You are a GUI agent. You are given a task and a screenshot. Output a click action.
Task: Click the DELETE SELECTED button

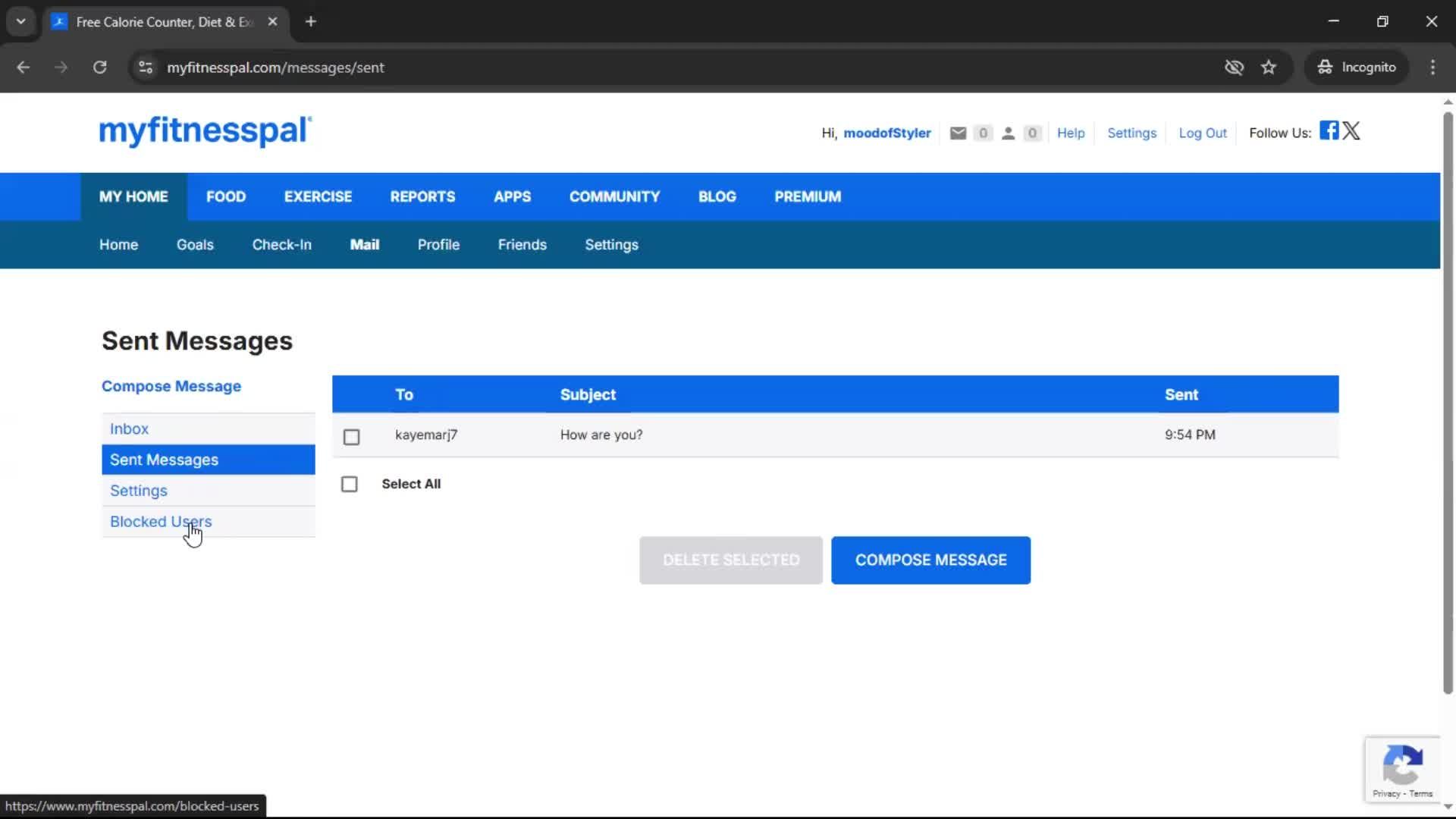pos(731,560)
